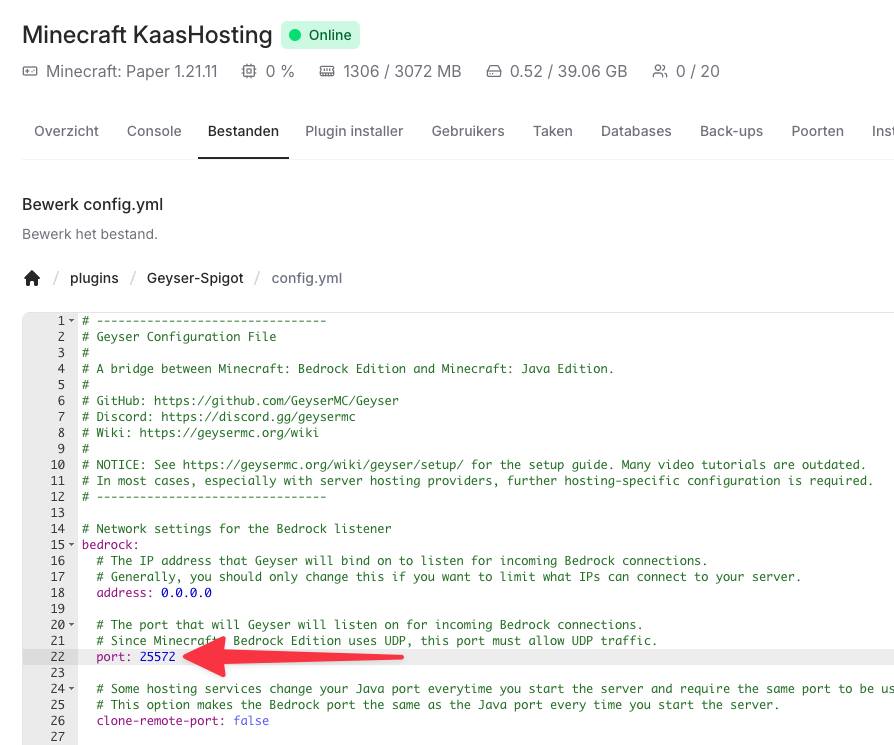Navigate to plugins folder in breadcrumb
894x745 pixels.
[94, 278]
